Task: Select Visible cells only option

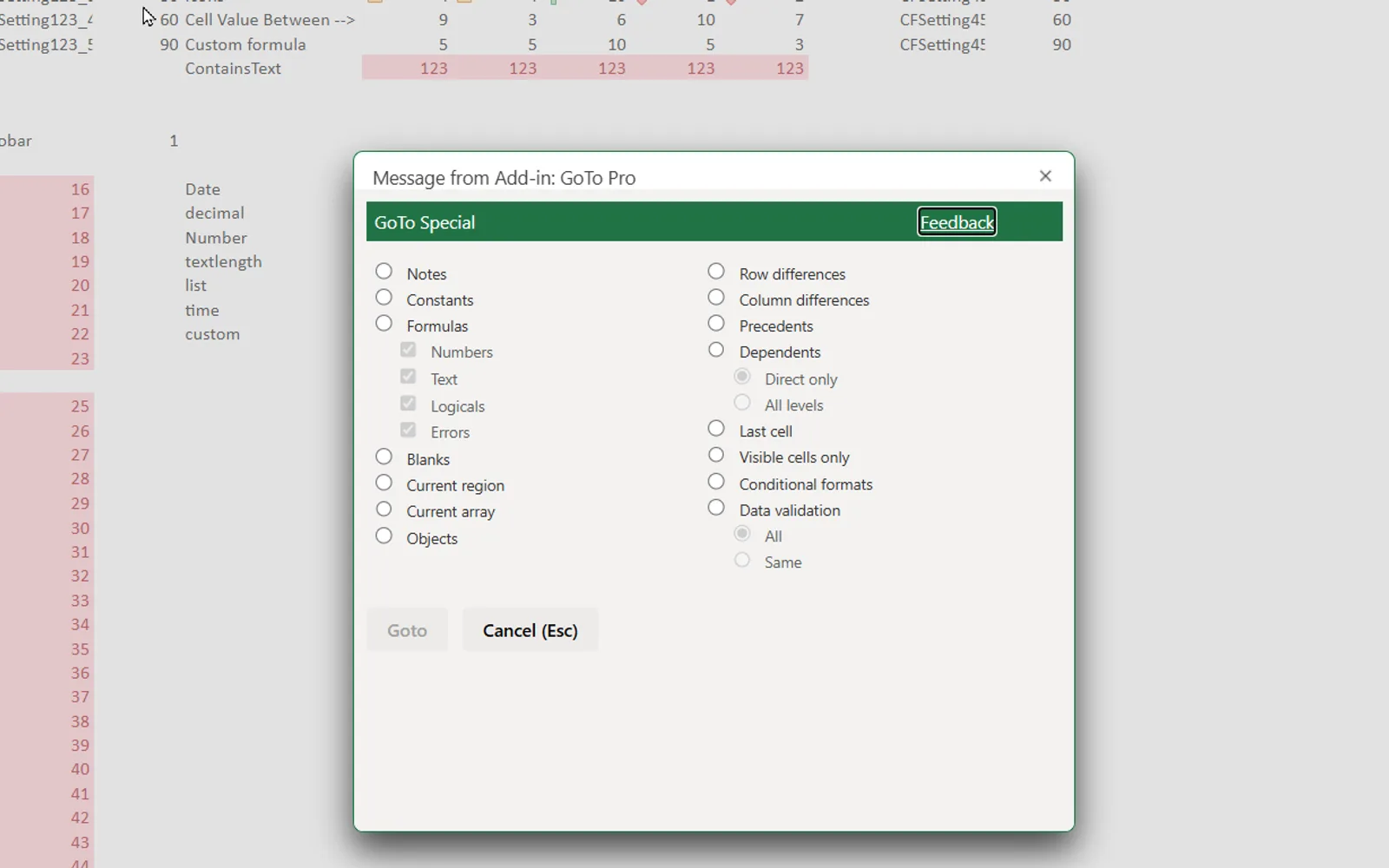Action: point(716,455)
